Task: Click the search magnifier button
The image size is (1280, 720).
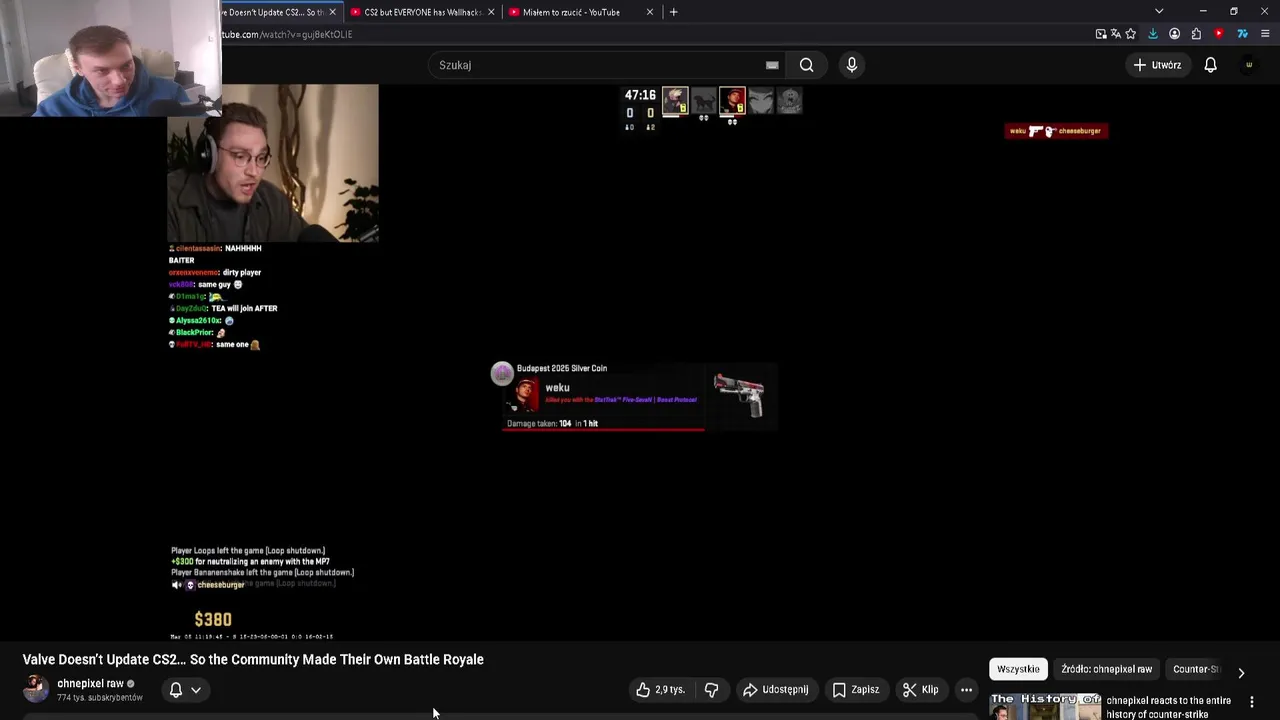Action: pos(806,65)
